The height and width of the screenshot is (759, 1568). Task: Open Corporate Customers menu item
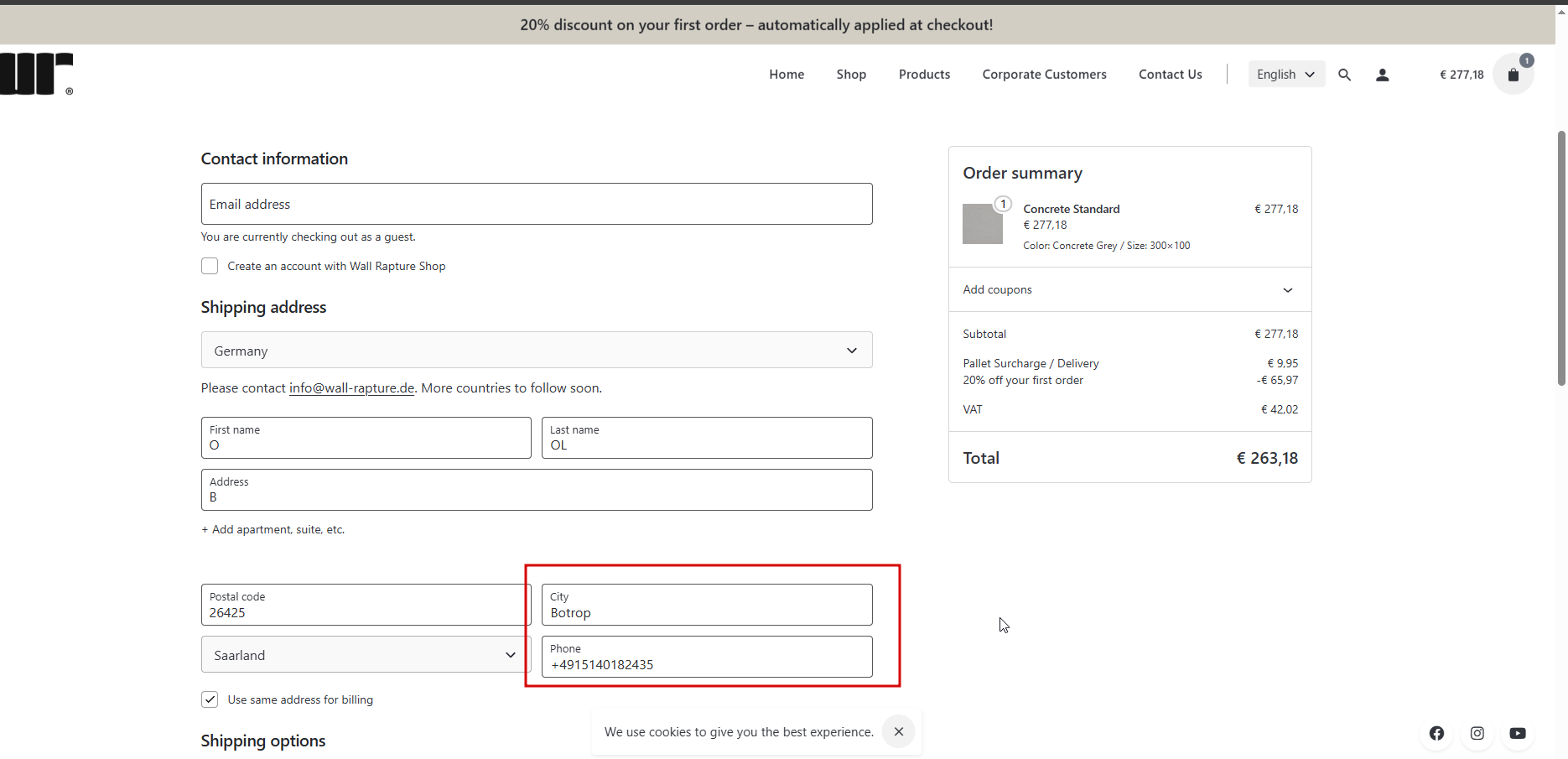(x=1044, y=75)
